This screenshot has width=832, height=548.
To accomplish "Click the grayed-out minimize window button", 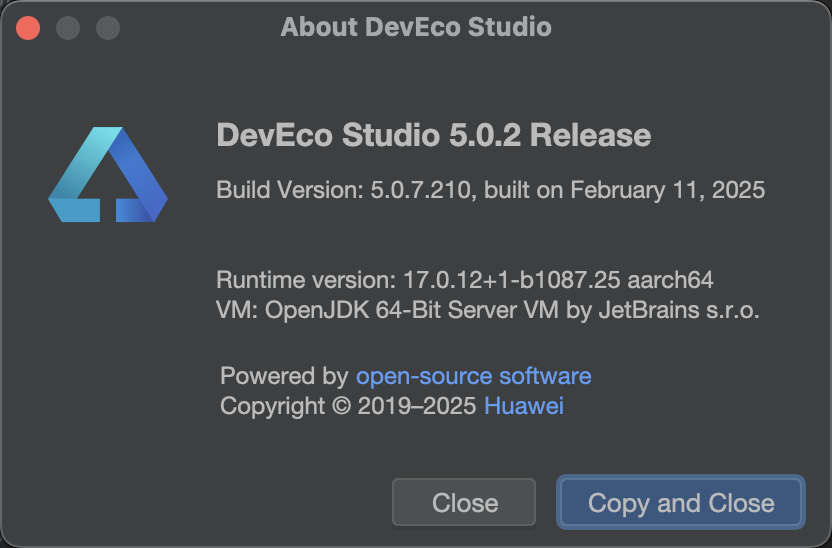I will pos(68,27).
